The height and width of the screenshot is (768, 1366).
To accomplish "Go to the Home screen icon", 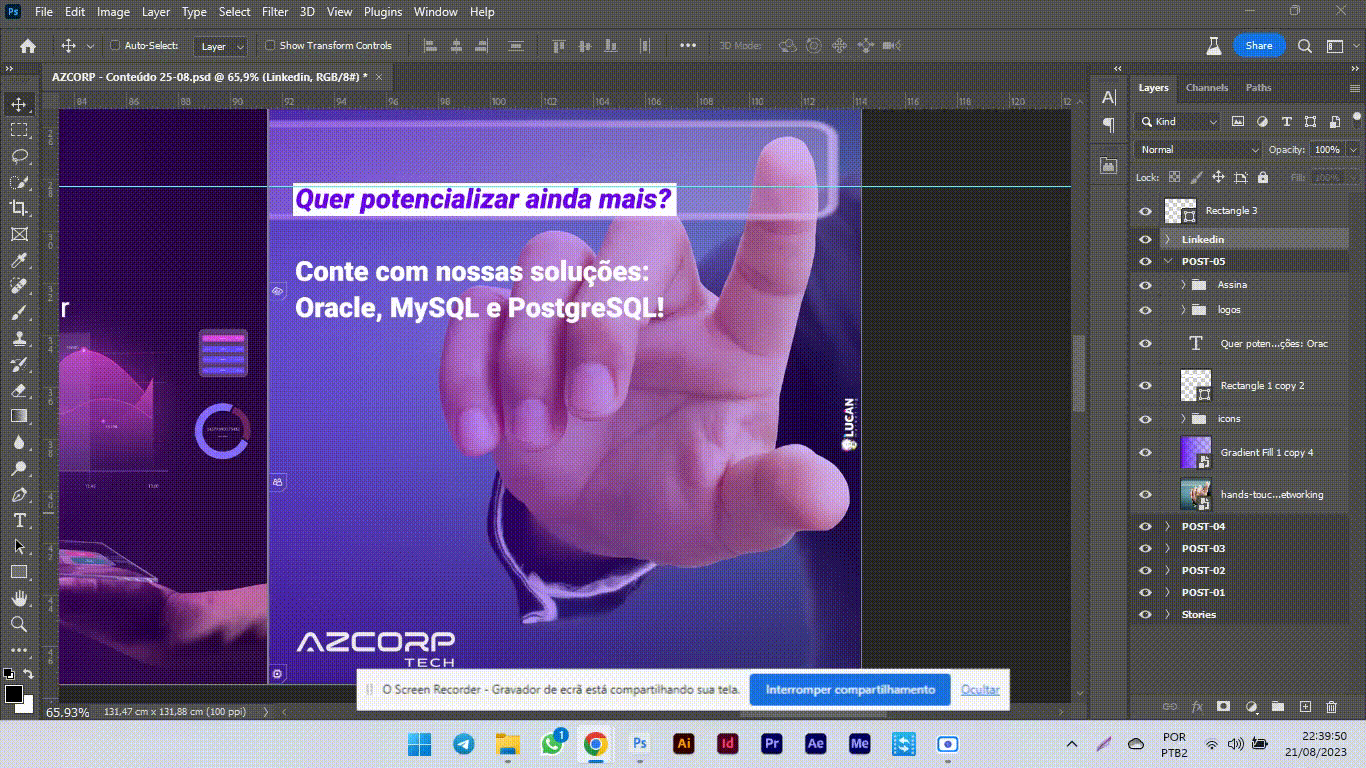I will [x=28, y=46].
